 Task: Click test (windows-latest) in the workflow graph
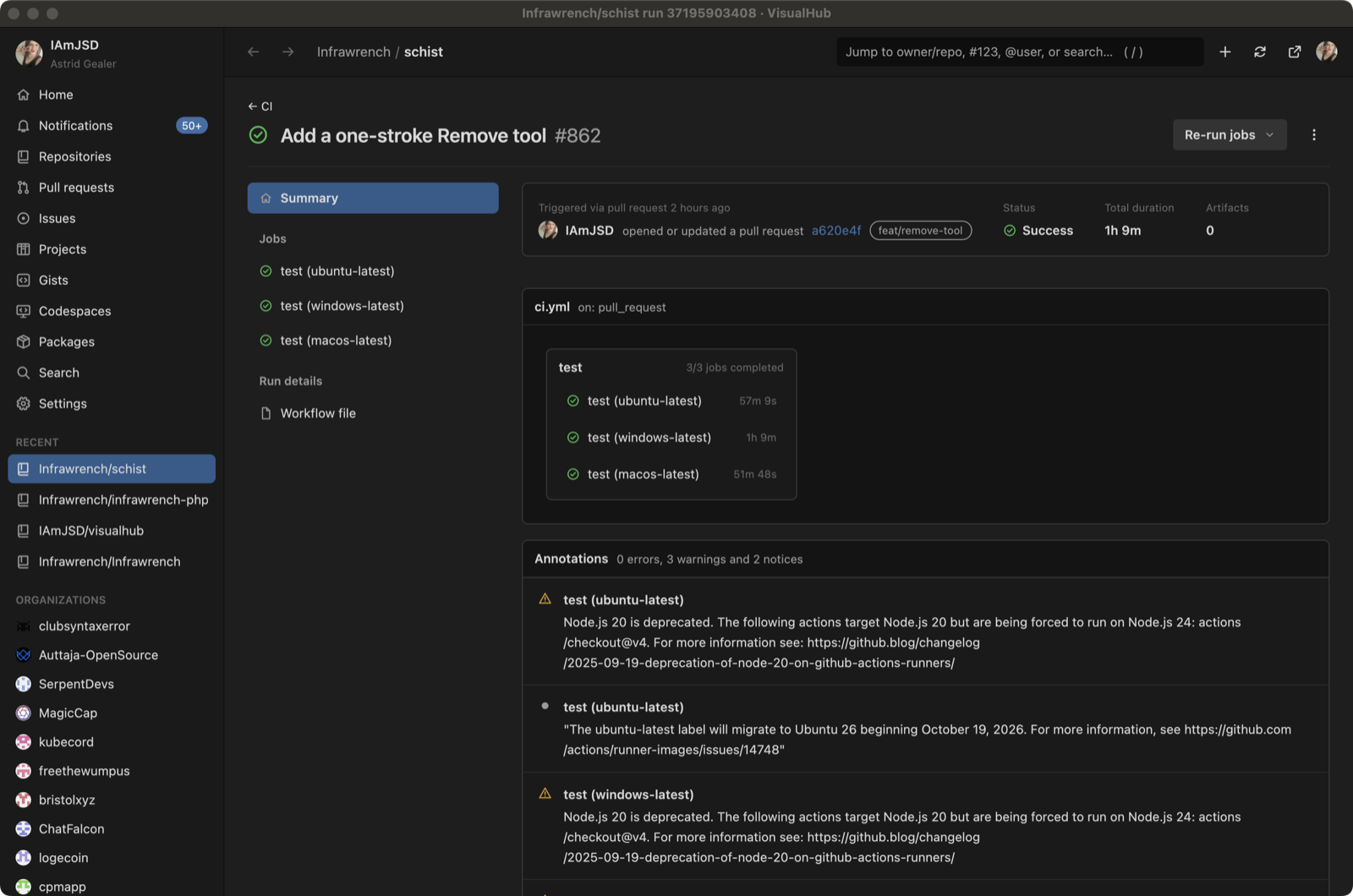tap(671, 438)
